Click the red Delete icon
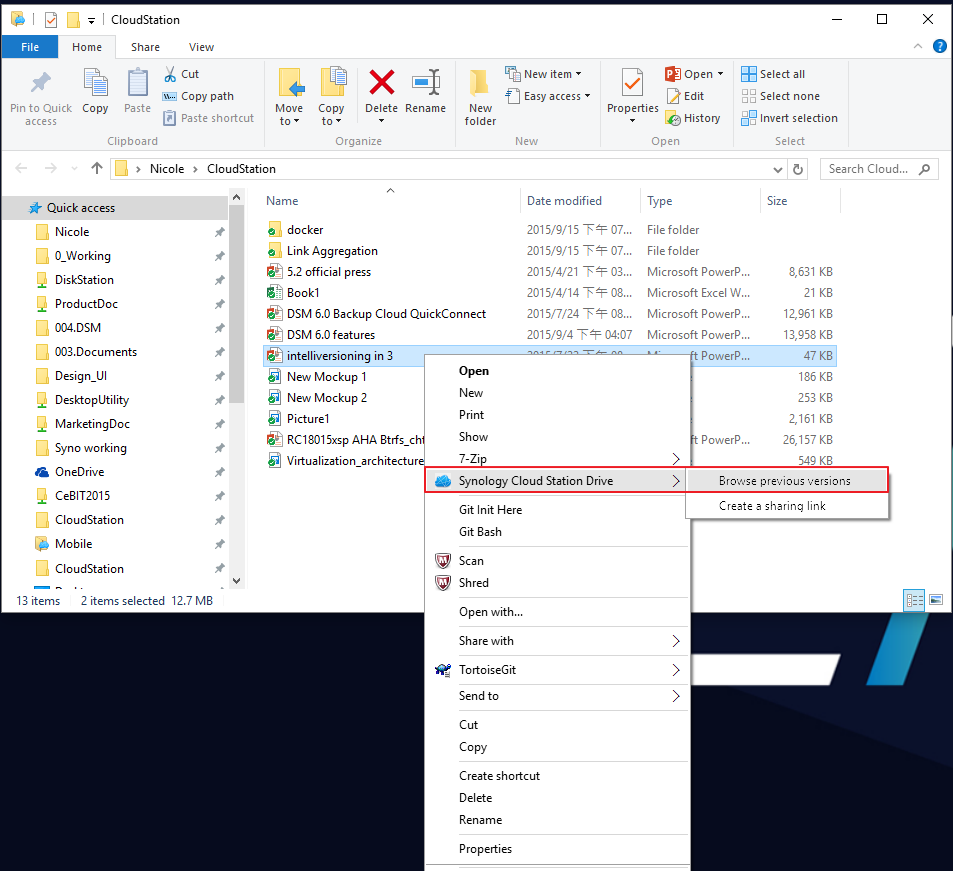The width and height of the screenshot is (953, 871). click(x=382, y=83)
